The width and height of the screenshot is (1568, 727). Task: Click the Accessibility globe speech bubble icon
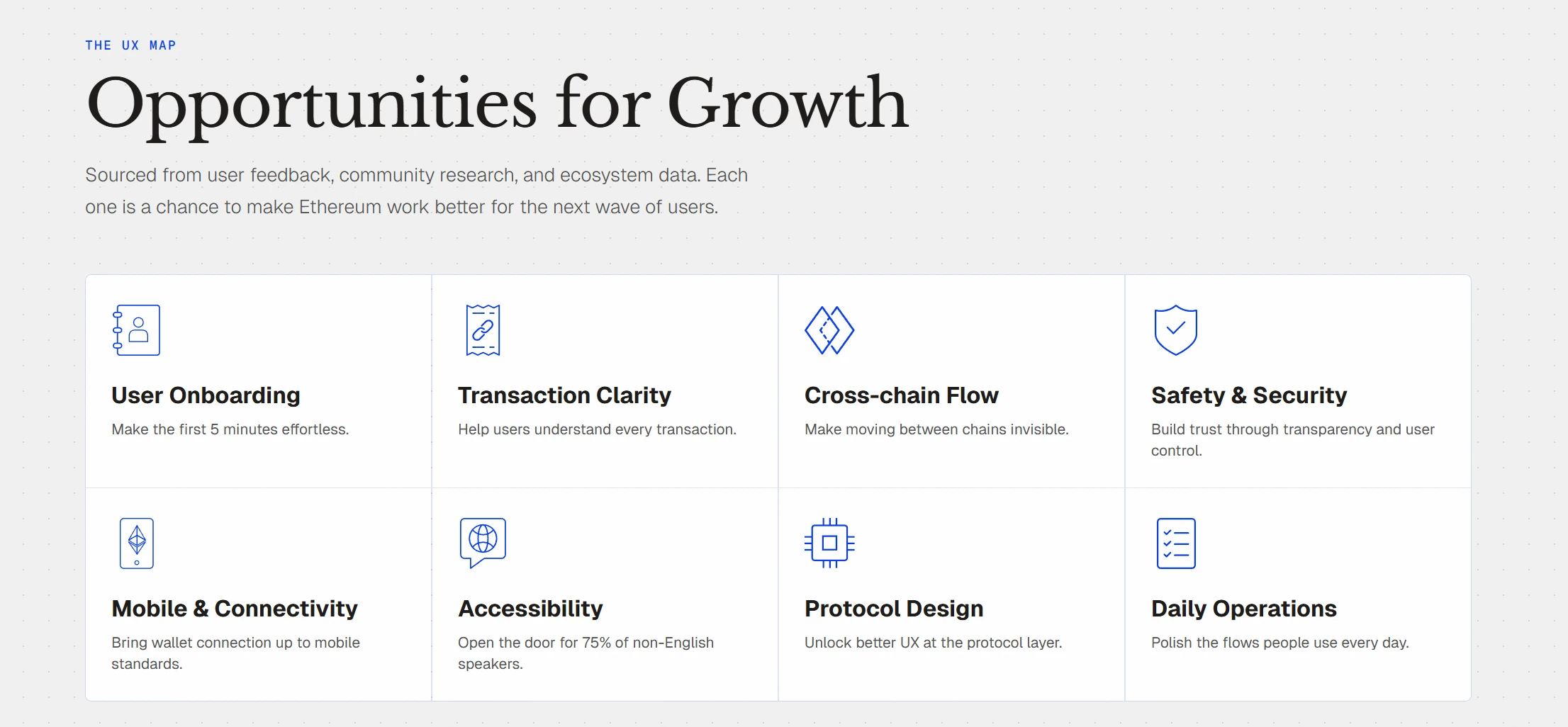[x=483, y=542]
